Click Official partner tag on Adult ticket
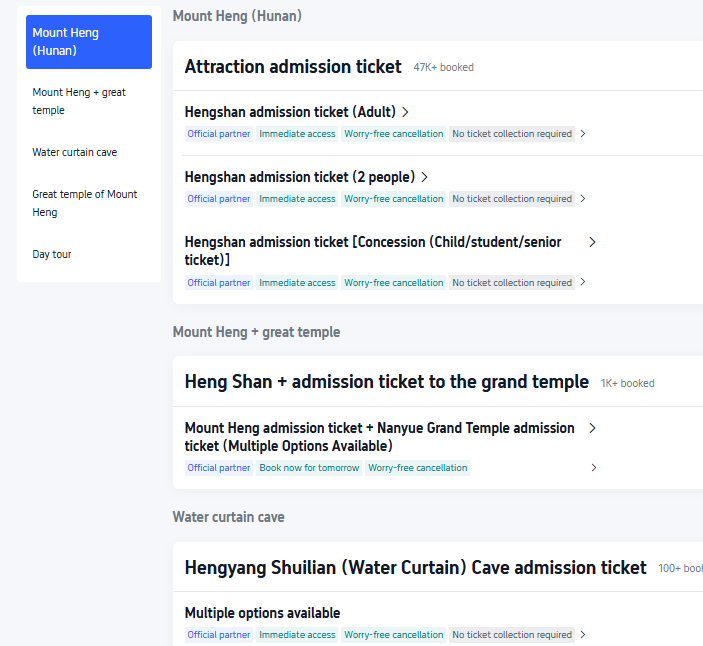 pyautogui.click(x=219, y=134)
